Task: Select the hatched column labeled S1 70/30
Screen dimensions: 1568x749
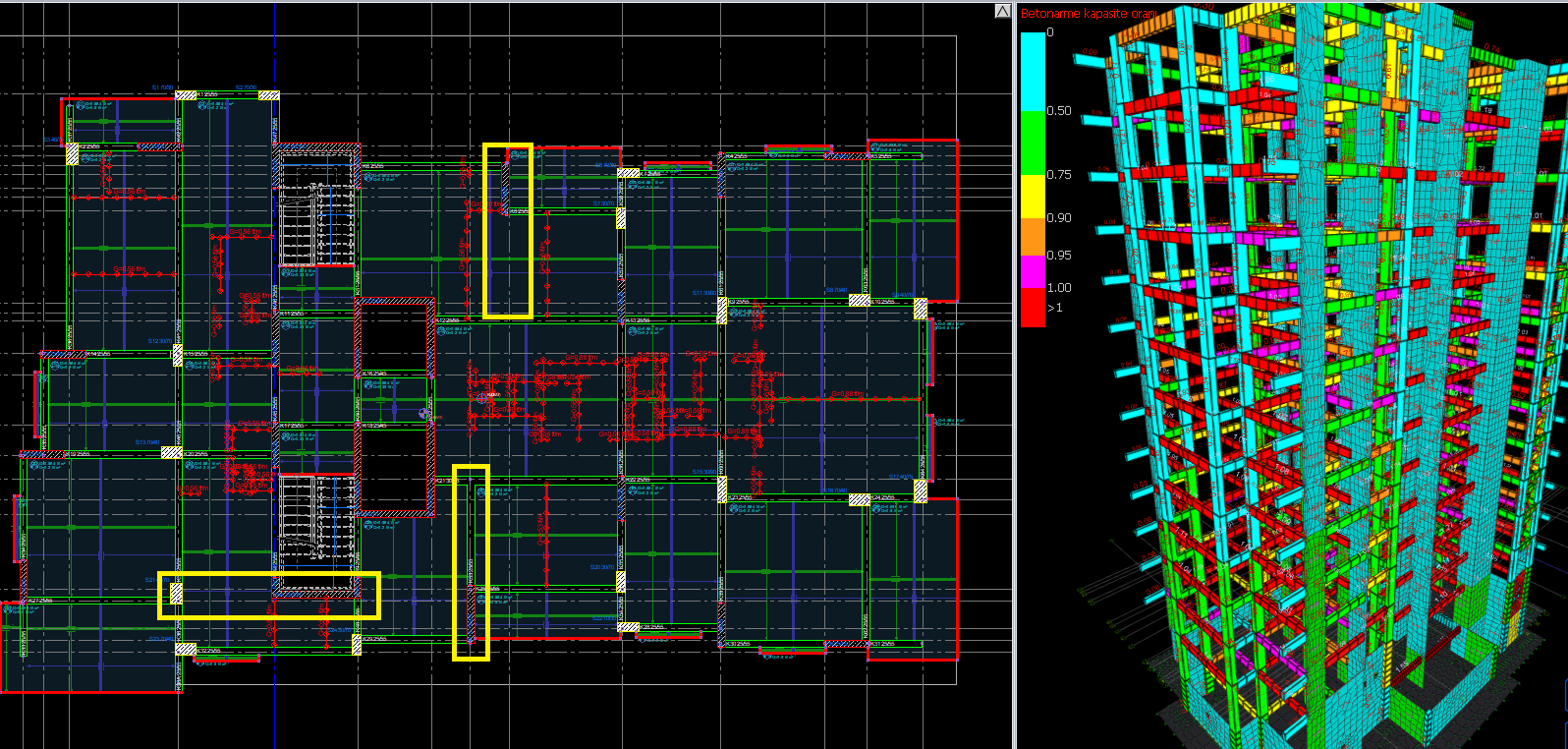Action: click(186, 95)
